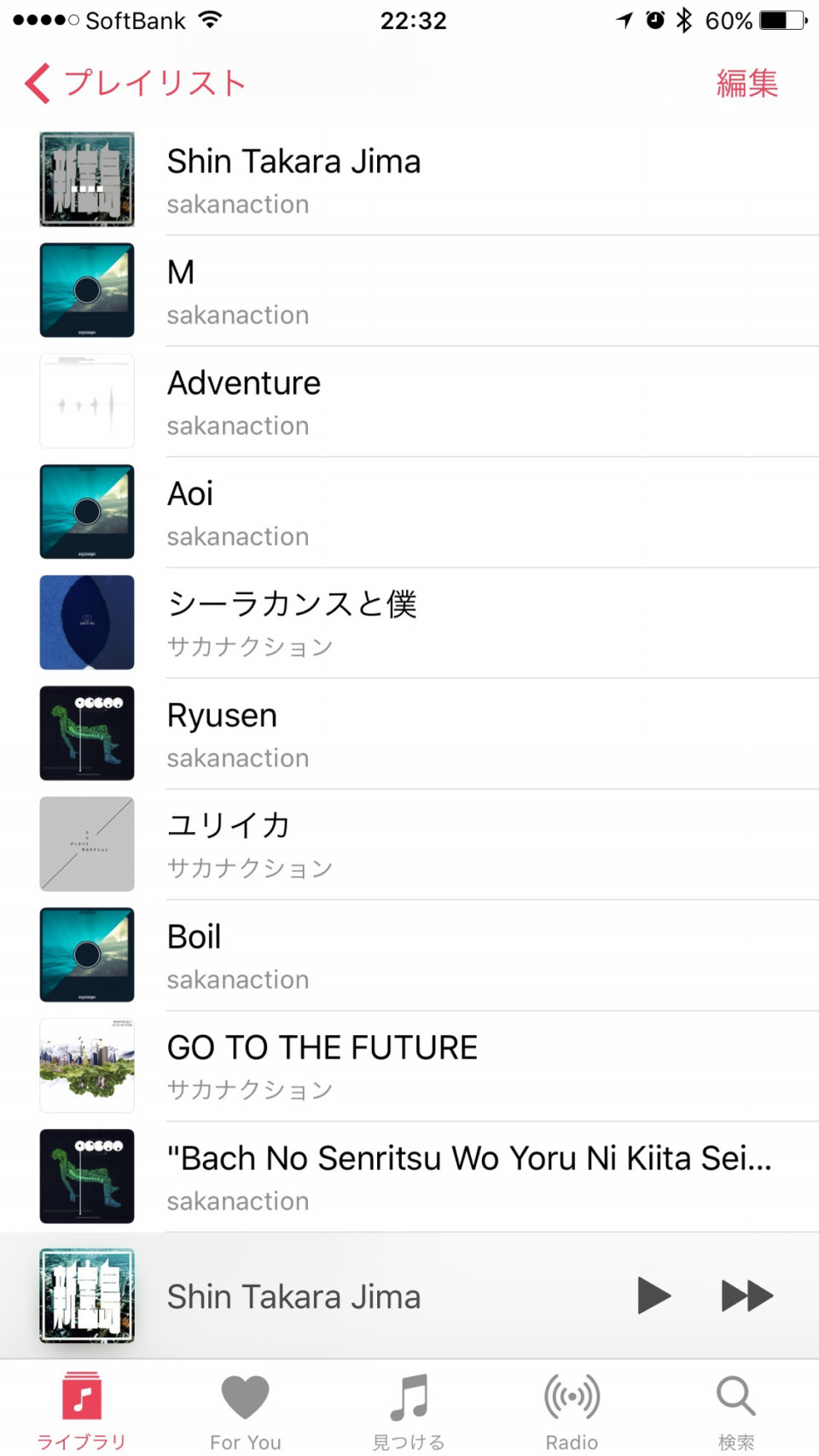Tap the play button in mini player
819x1456 pixels.
[653, 1296]
